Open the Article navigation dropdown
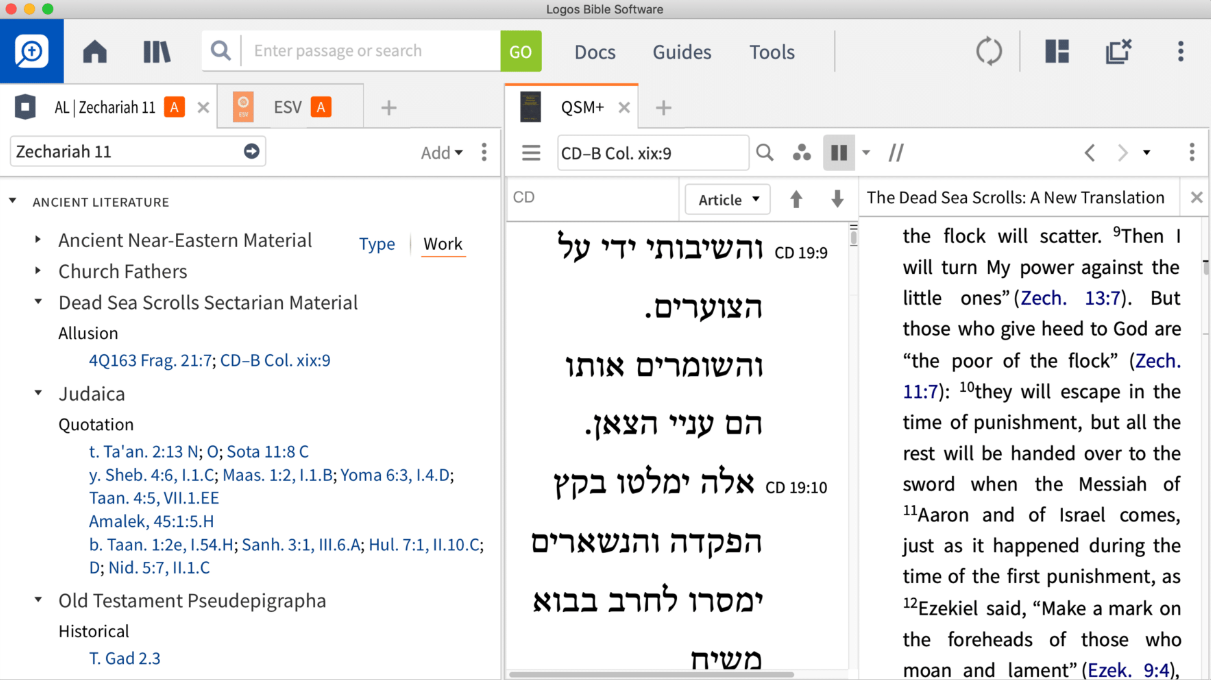 [728, 199]
